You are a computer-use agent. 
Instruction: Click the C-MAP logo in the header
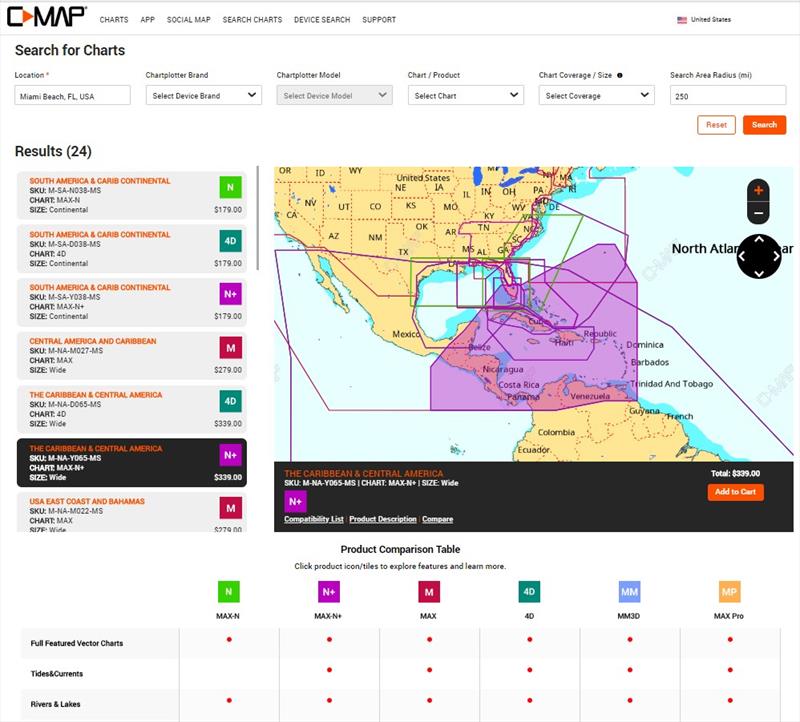(x=46, y=17)
